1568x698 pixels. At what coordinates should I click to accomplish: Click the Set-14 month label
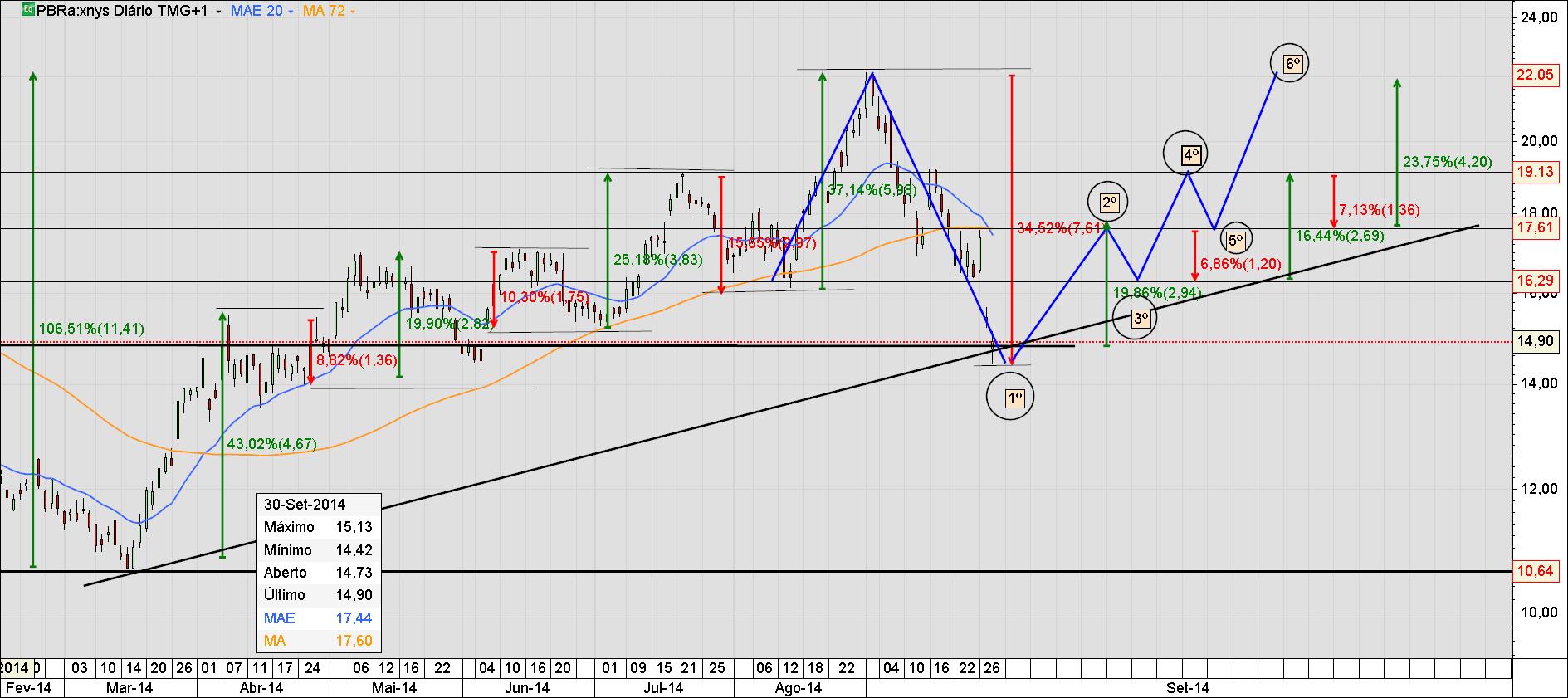pyautogui.click(x=1188, y=688)
